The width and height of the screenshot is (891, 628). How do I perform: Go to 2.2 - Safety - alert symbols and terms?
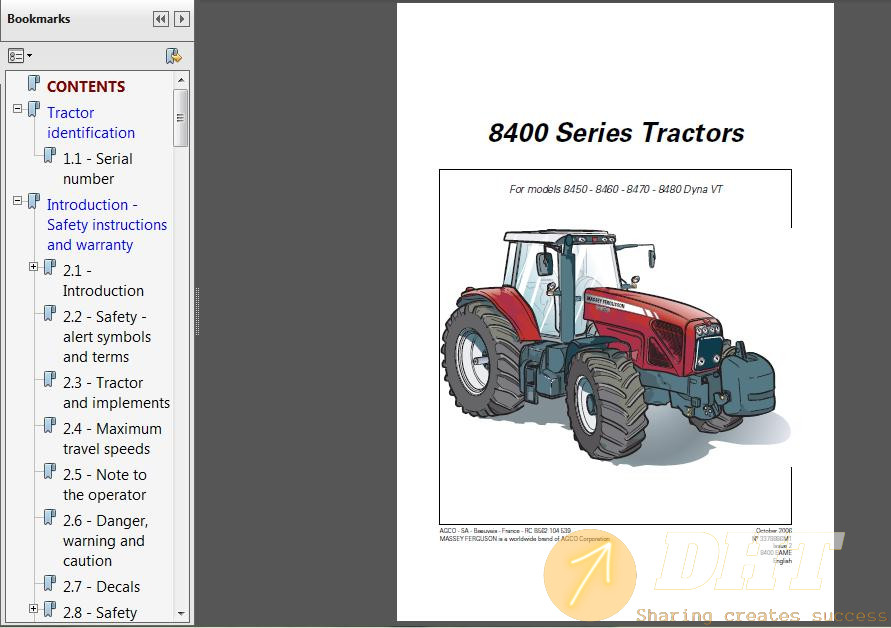(x=107, y=336)
